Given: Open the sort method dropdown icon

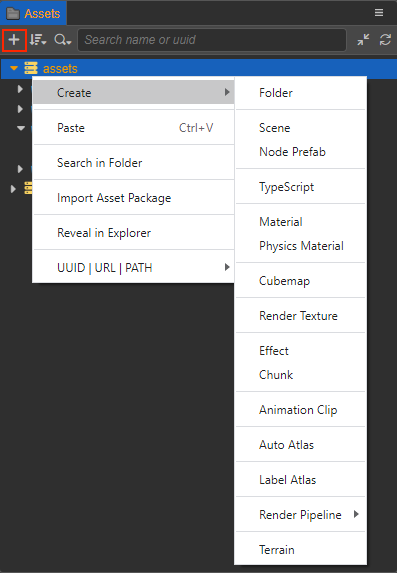Looking at the screenshot, I should pyautogui.click(x=38, y=40).
